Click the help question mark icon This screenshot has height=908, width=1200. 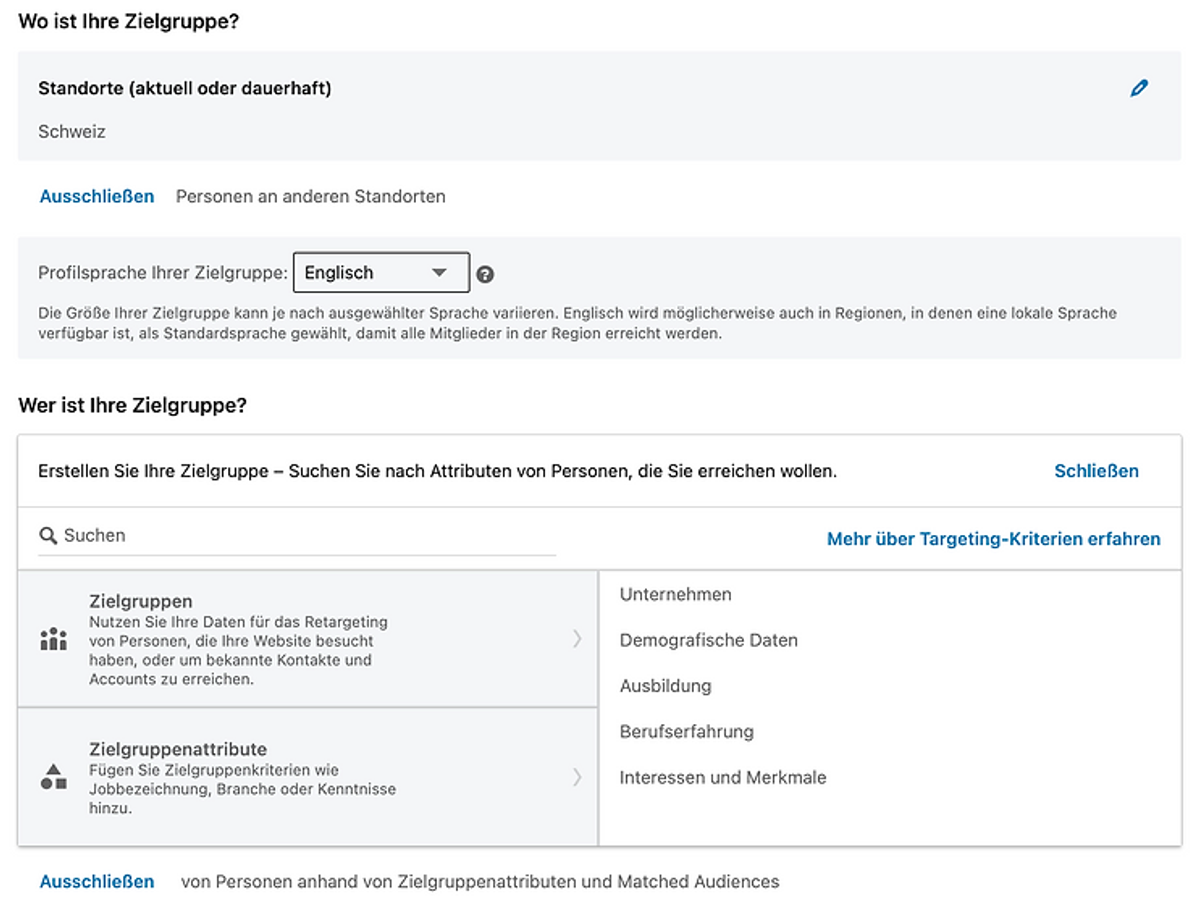click(485, 274)
